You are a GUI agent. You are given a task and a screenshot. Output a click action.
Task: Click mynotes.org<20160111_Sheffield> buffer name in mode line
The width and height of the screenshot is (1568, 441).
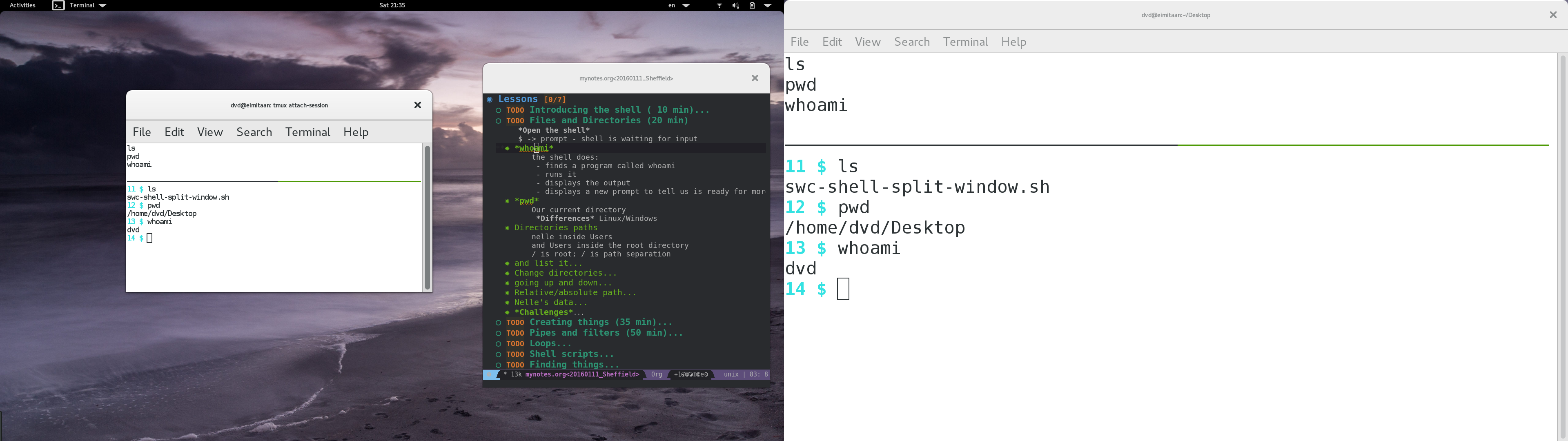[x=582, y=374]
